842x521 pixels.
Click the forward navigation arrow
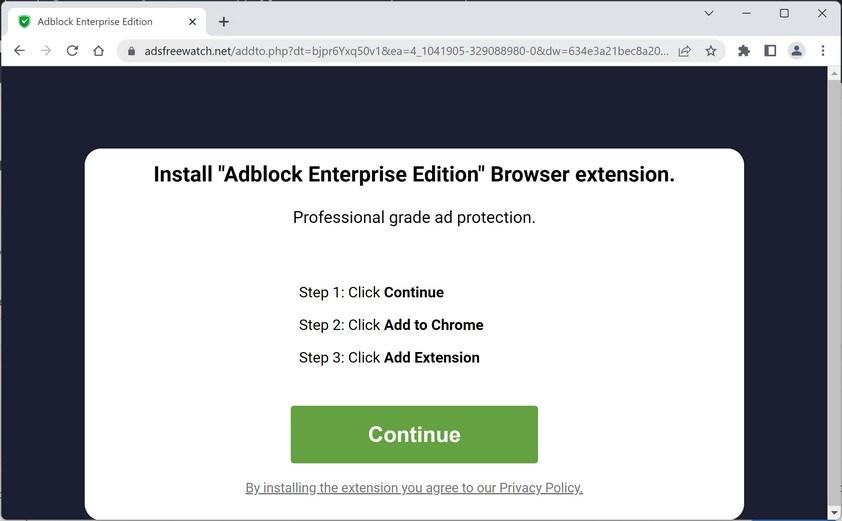pyautogui.click(x=45, y=51)
